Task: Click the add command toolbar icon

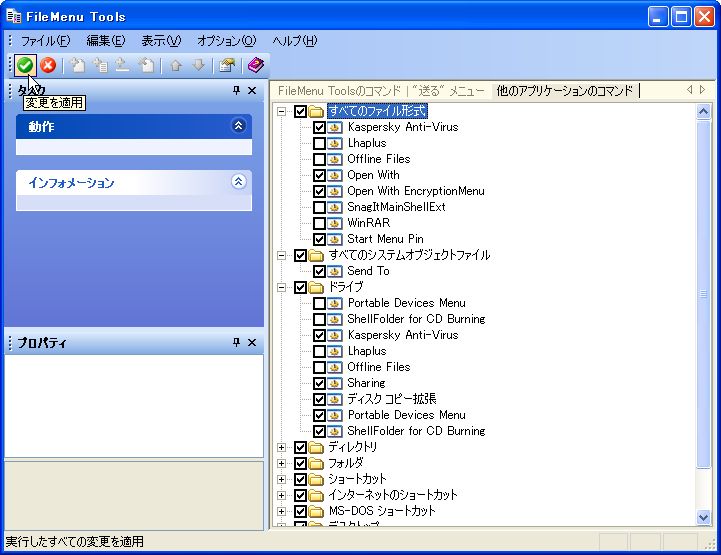Action: 78,65
